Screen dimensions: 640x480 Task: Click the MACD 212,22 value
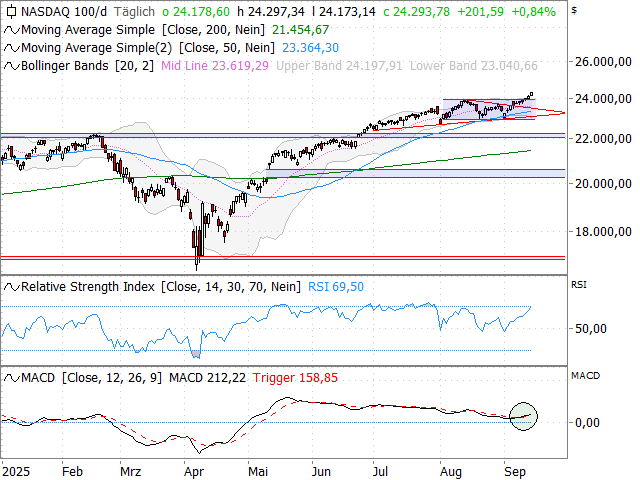(x=207, y=378)
